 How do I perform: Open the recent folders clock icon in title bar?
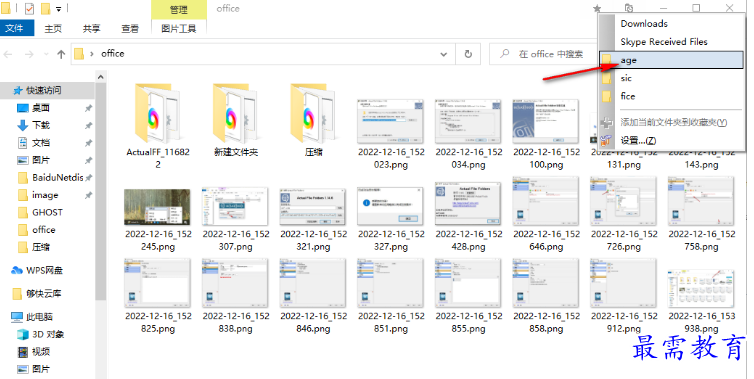click(x=628, y=8)
